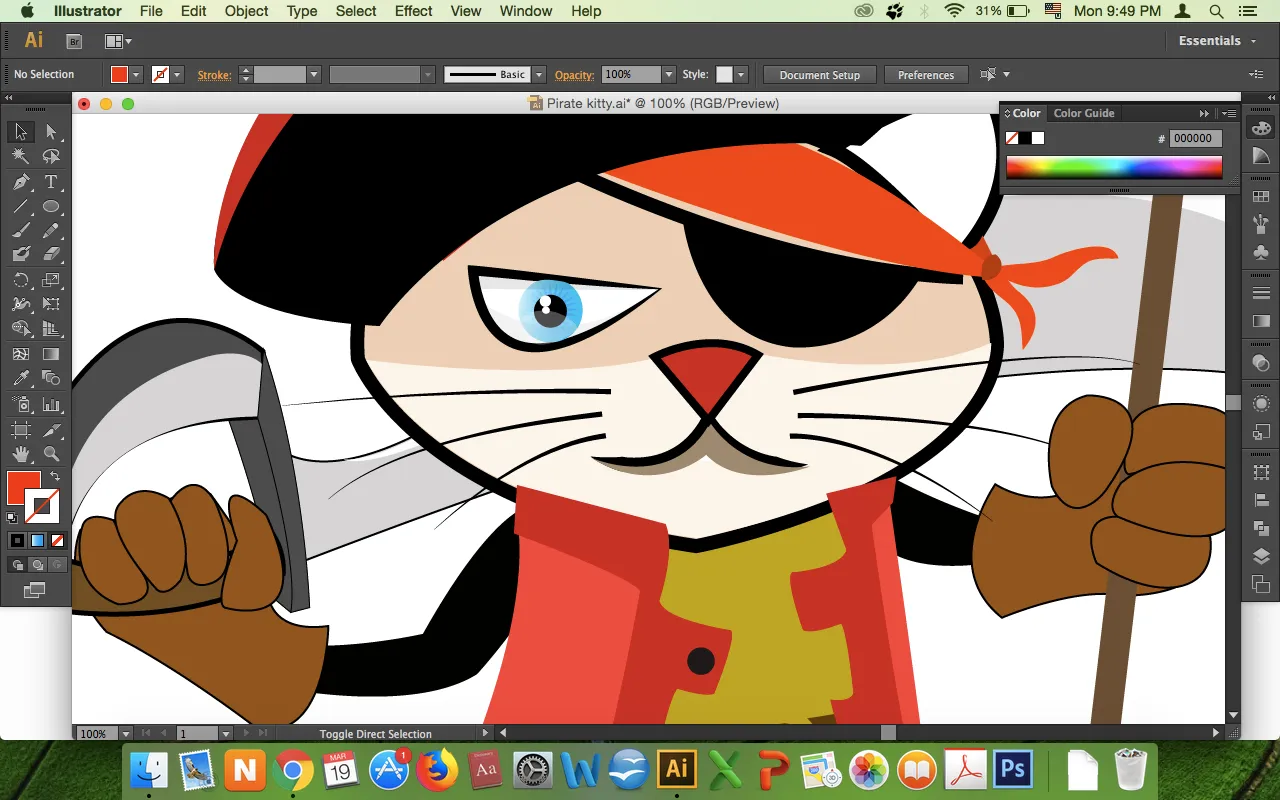
Task: Change the screen mode button
Action: 35,591
